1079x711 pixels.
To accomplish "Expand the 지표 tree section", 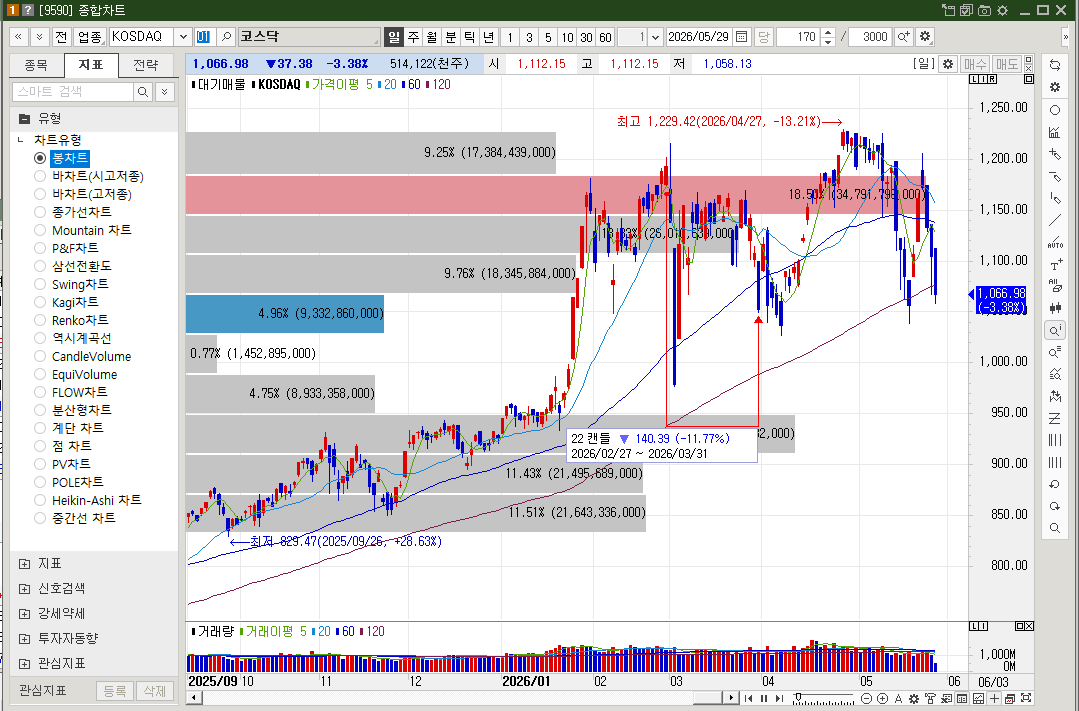I will point(25,564).
